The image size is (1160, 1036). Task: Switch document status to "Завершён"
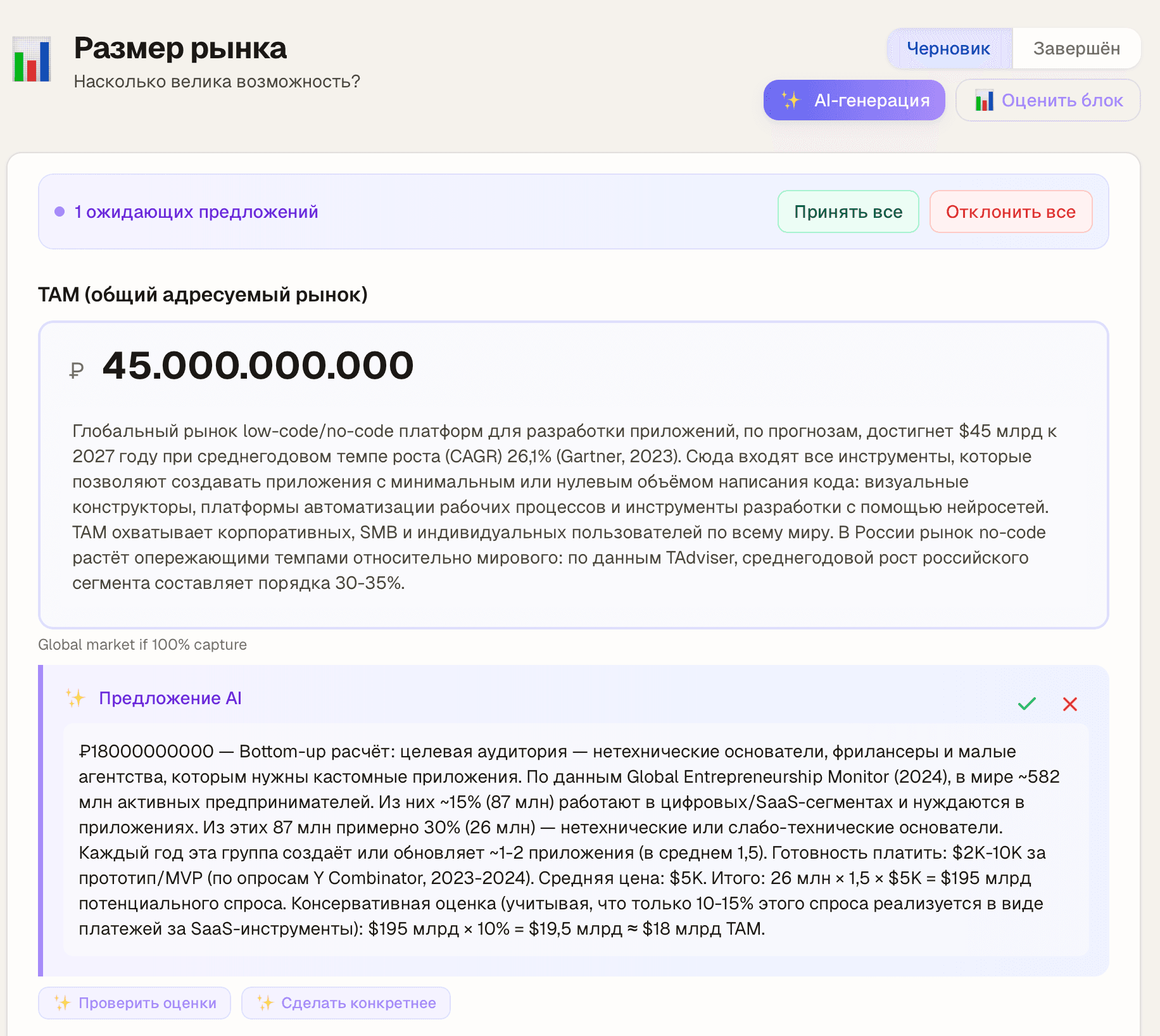coord(1076,47)
